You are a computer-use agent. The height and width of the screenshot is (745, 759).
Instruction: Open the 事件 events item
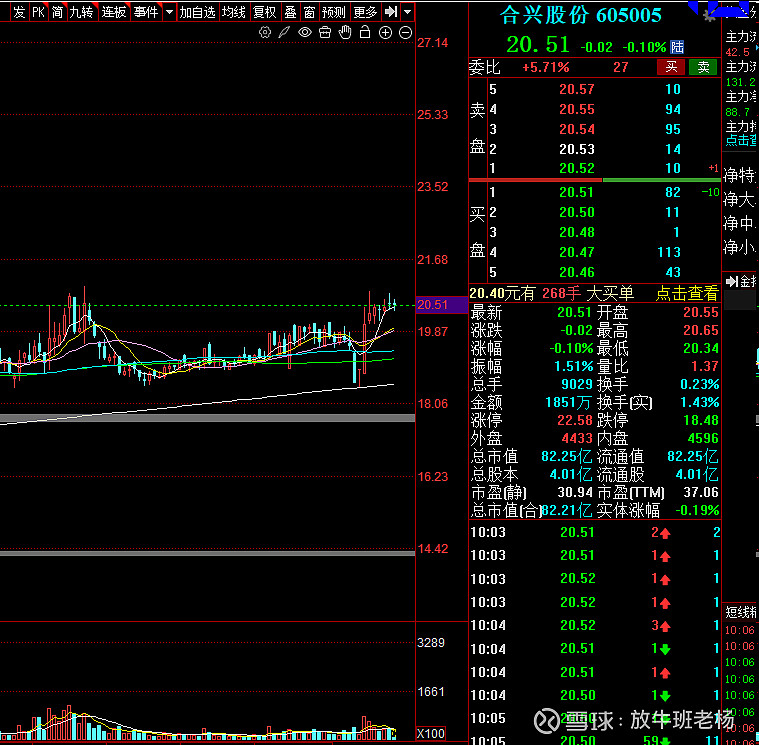pyautogui.click(x=146, y=12)
